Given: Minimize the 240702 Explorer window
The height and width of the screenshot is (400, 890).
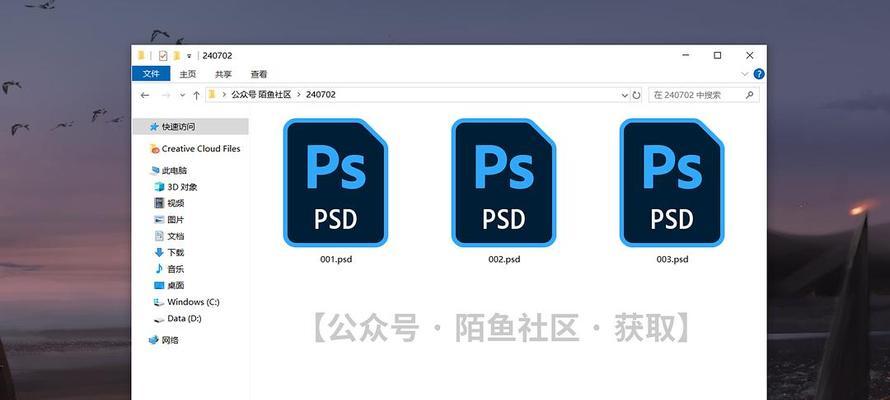Looking at the screenshot, I should pyautogui.click(x=686, y=55).
